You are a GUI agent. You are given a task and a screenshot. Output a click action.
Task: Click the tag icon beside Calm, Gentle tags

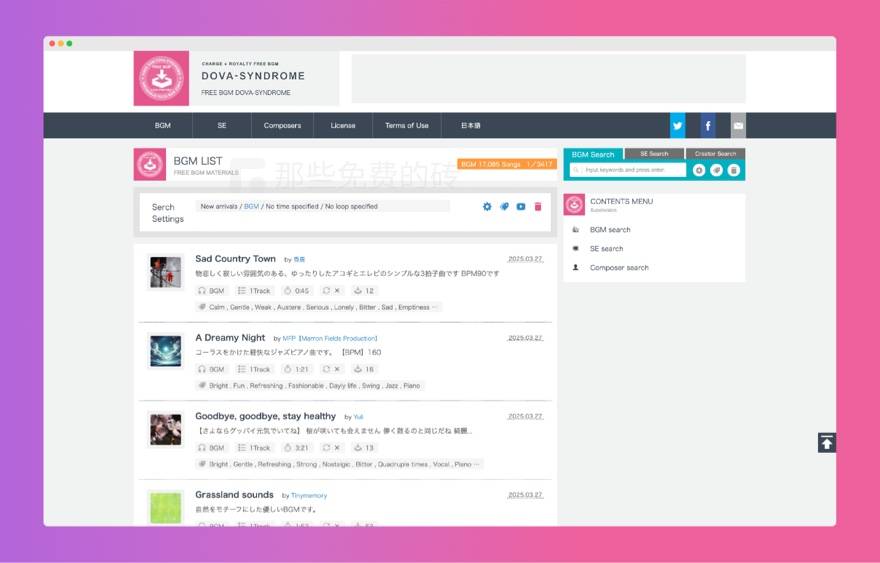tap(202, 307)
